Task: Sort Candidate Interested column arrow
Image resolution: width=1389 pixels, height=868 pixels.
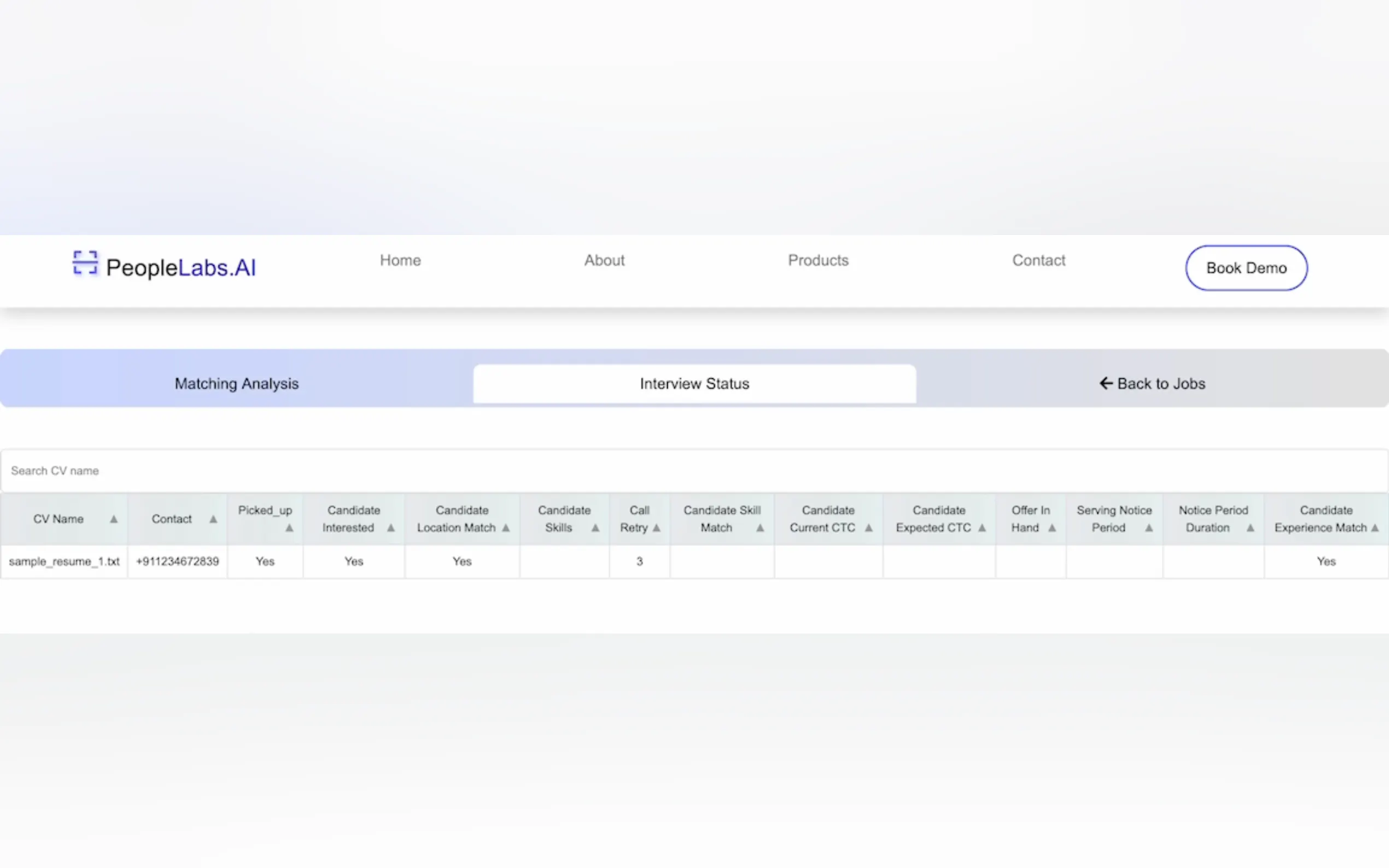Action: point(391,528)
